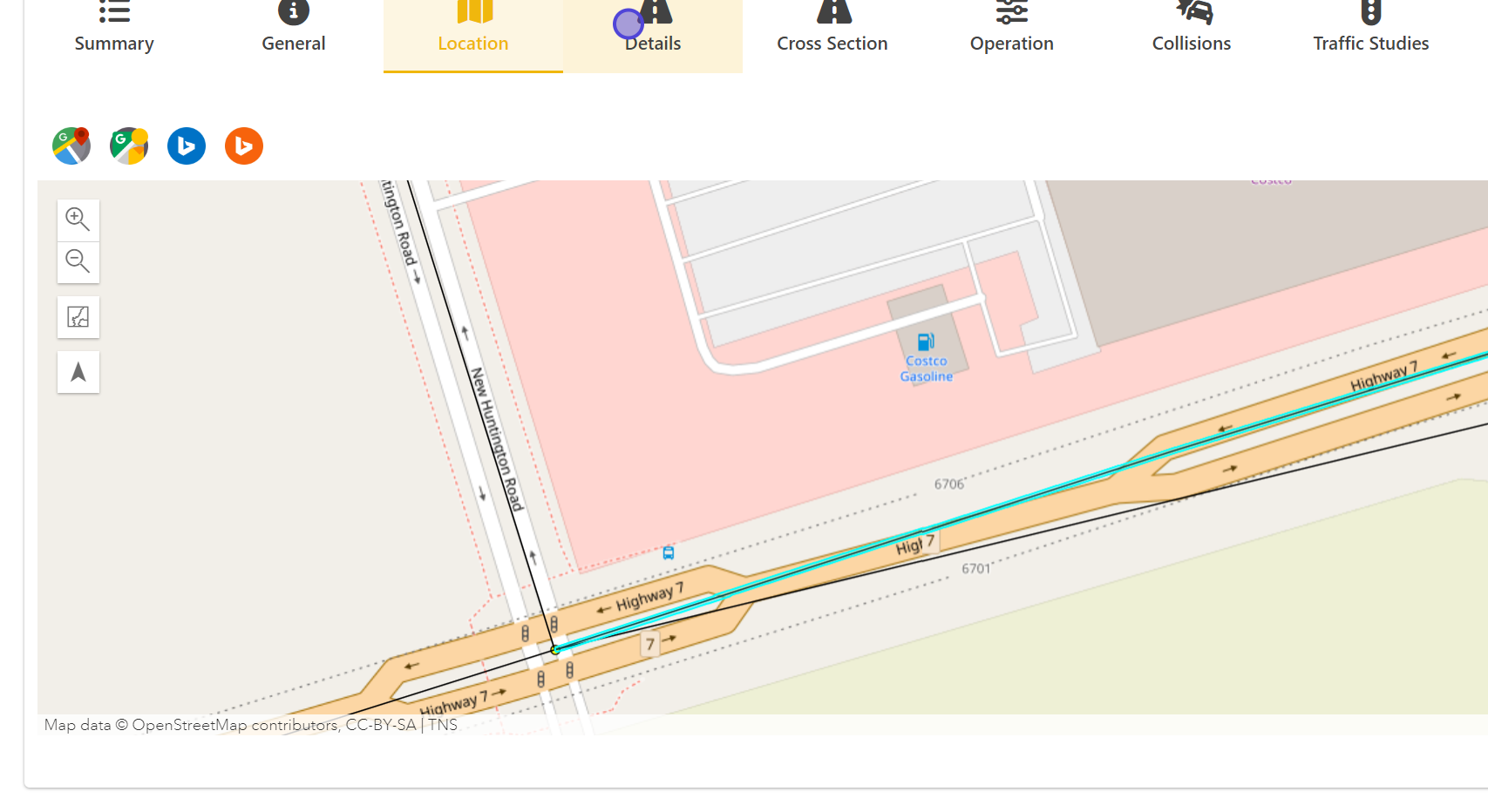Open location in Google Maps
The height and width of the screenshot is (812, 1488).
tap(71, 145)
